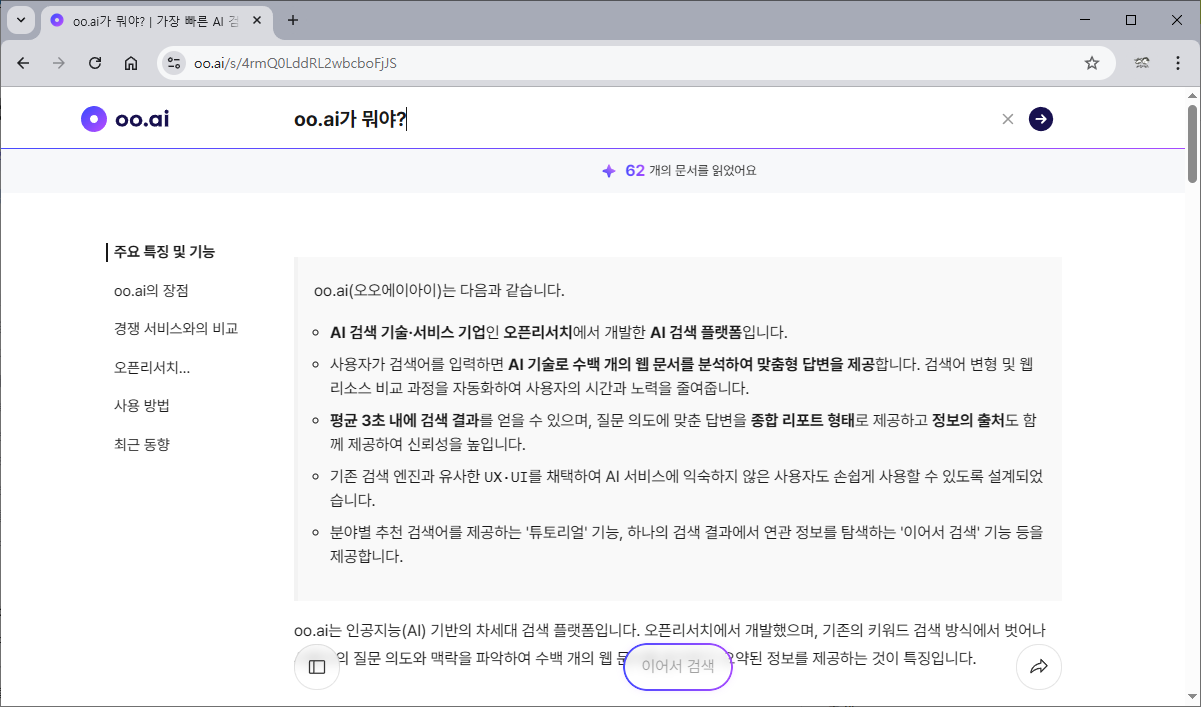This screenshot has height=707, width=1201.
Task: Reload the page with refresh icon
Action: (x=95, y=63)
